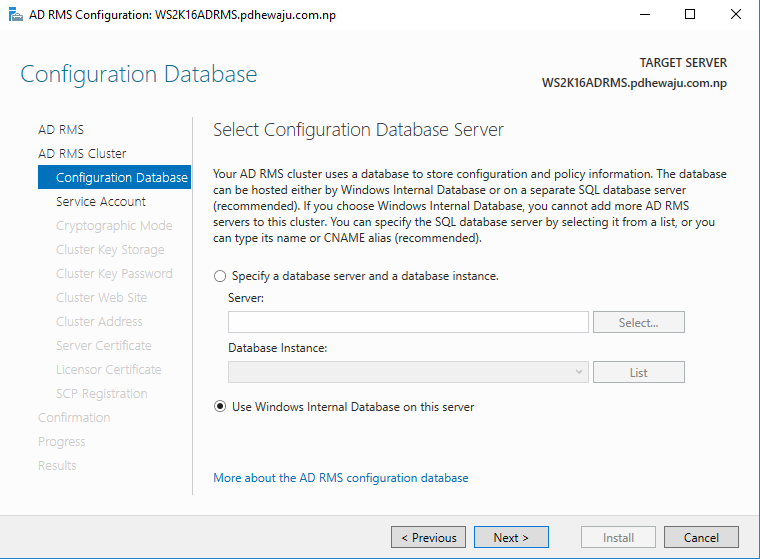Screen dimensions: 760x559
Task: Click the List instances button
Action: pos(638,372)
